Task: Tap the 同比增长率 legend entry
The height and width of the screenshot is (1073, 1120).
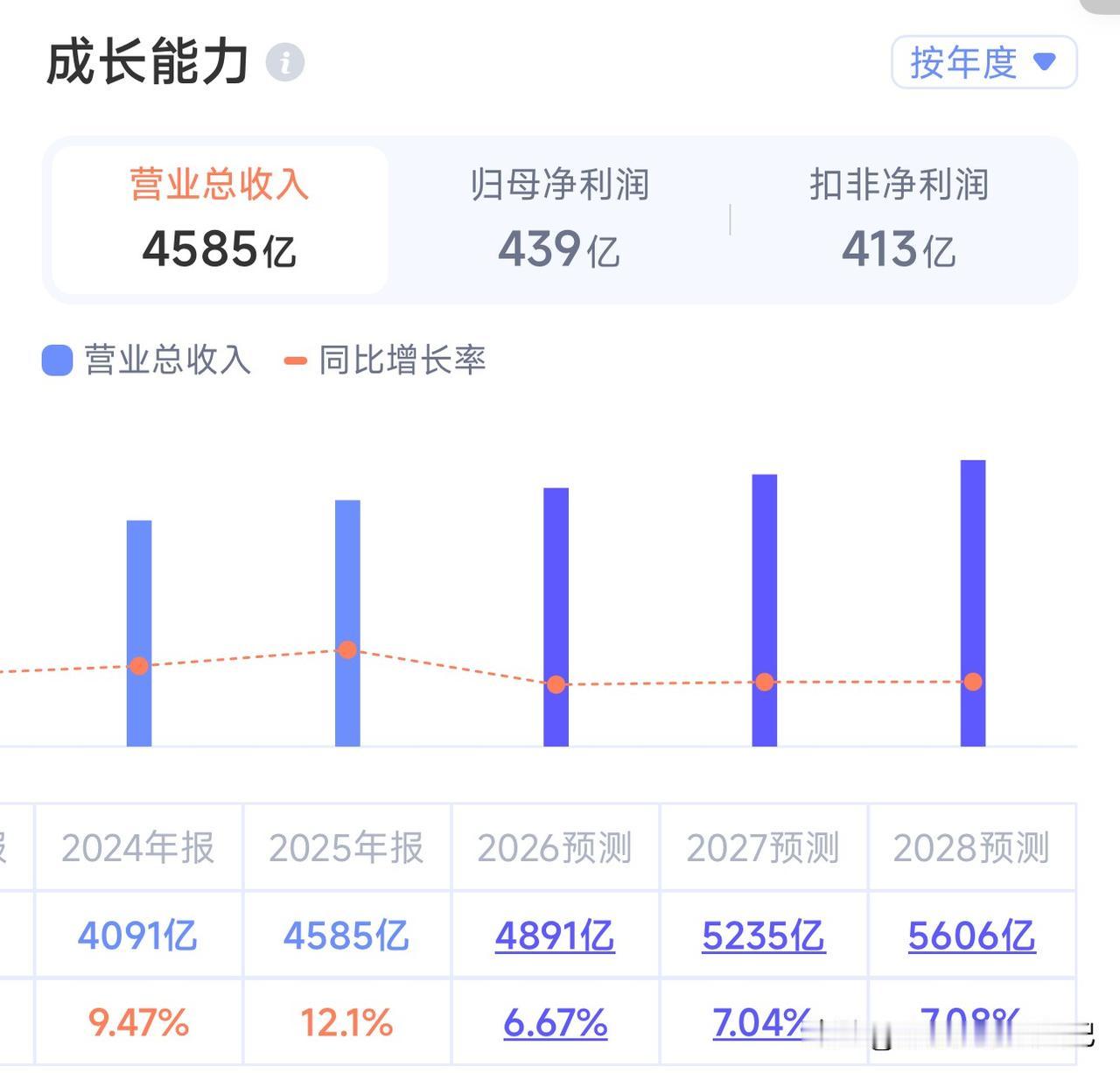Action: tap(385, 360)
